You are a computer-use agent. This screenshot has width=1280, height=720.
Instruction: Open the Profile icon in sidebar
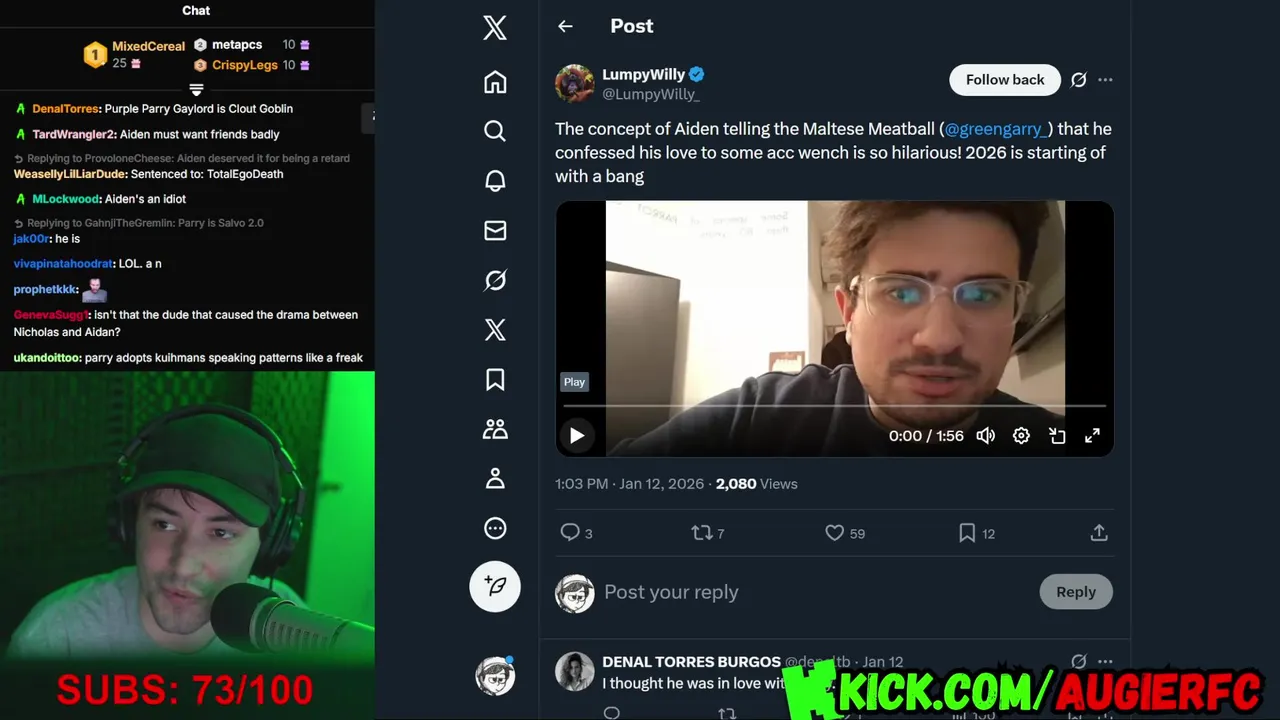[x=495, y=479]
